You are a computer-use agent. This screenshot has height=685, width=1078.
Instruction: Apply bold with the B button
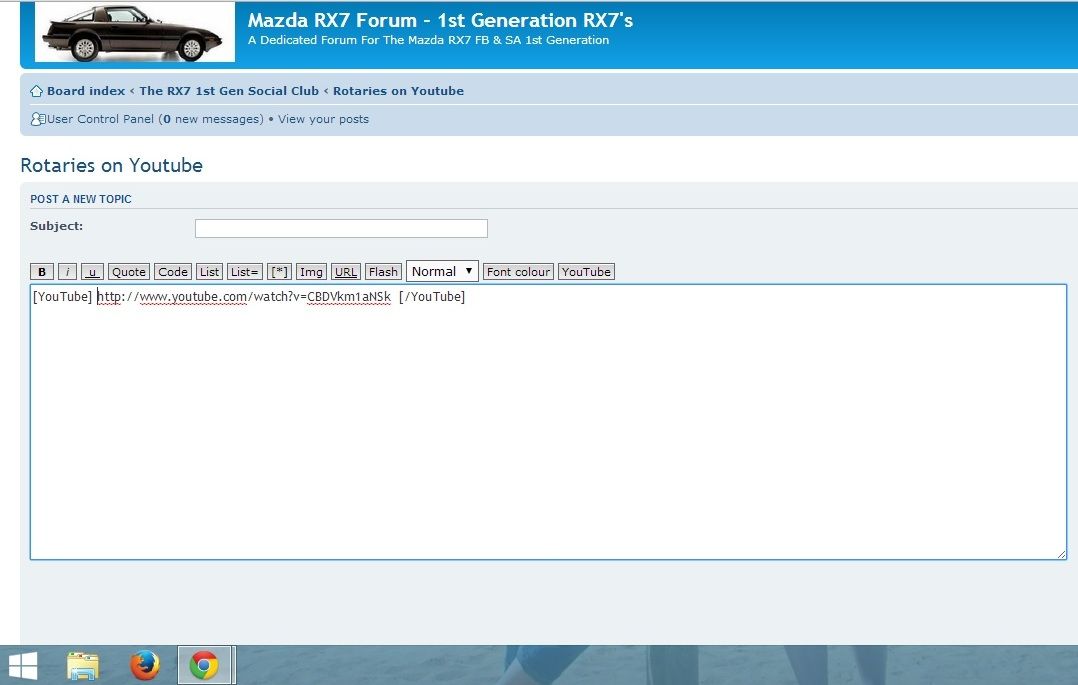point(42,272)
